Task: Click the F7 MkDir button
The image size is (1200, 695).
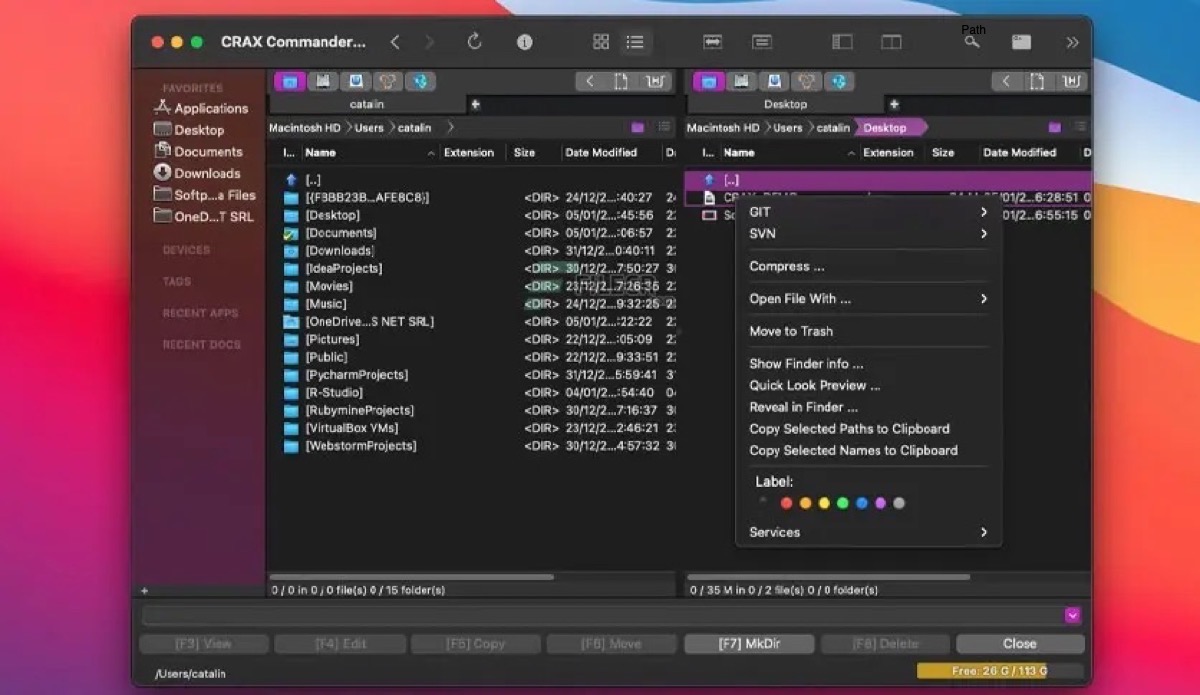Action: (749, 644)
